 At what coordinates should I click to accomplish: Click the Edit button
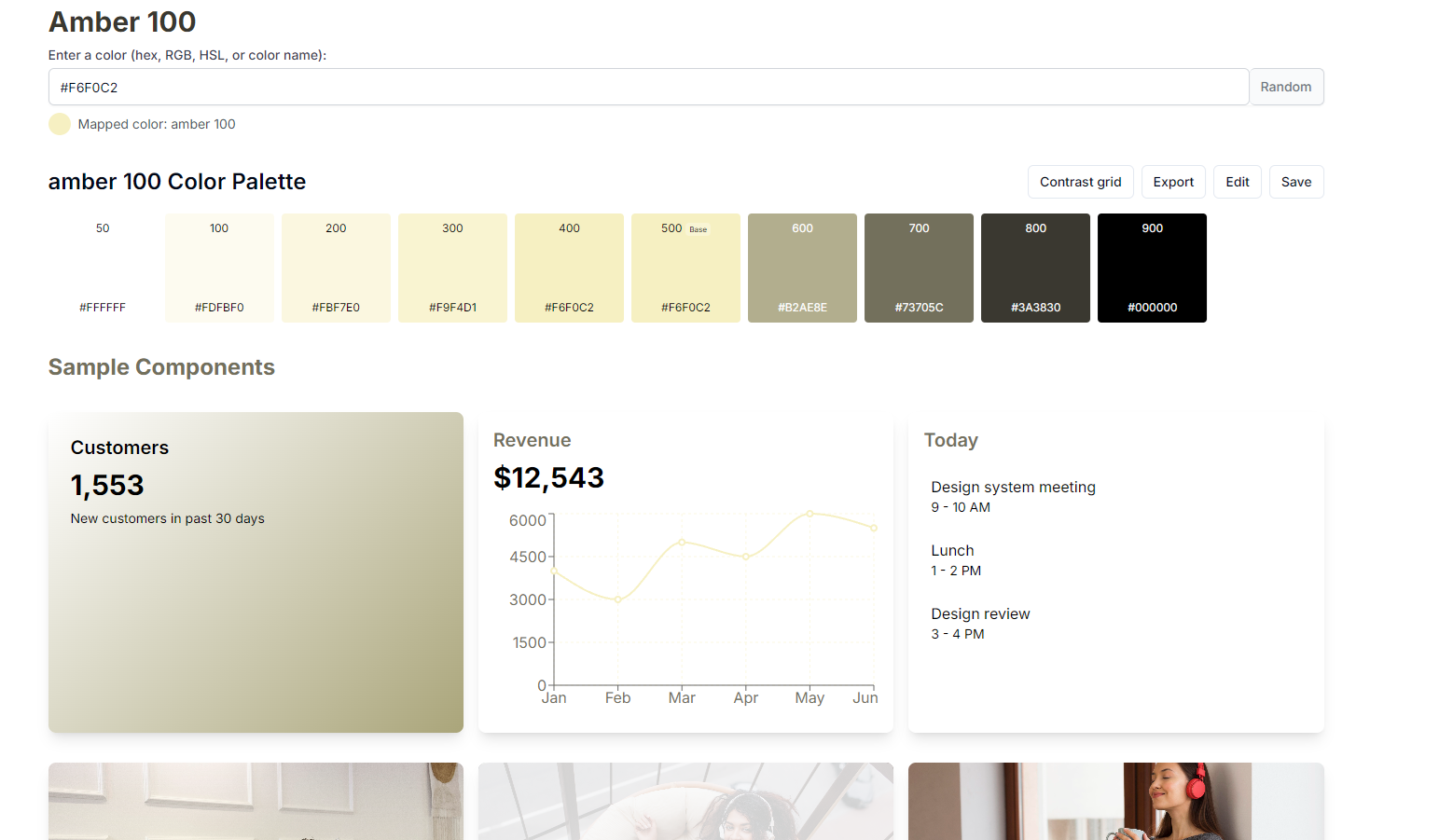click(1237, 182)
